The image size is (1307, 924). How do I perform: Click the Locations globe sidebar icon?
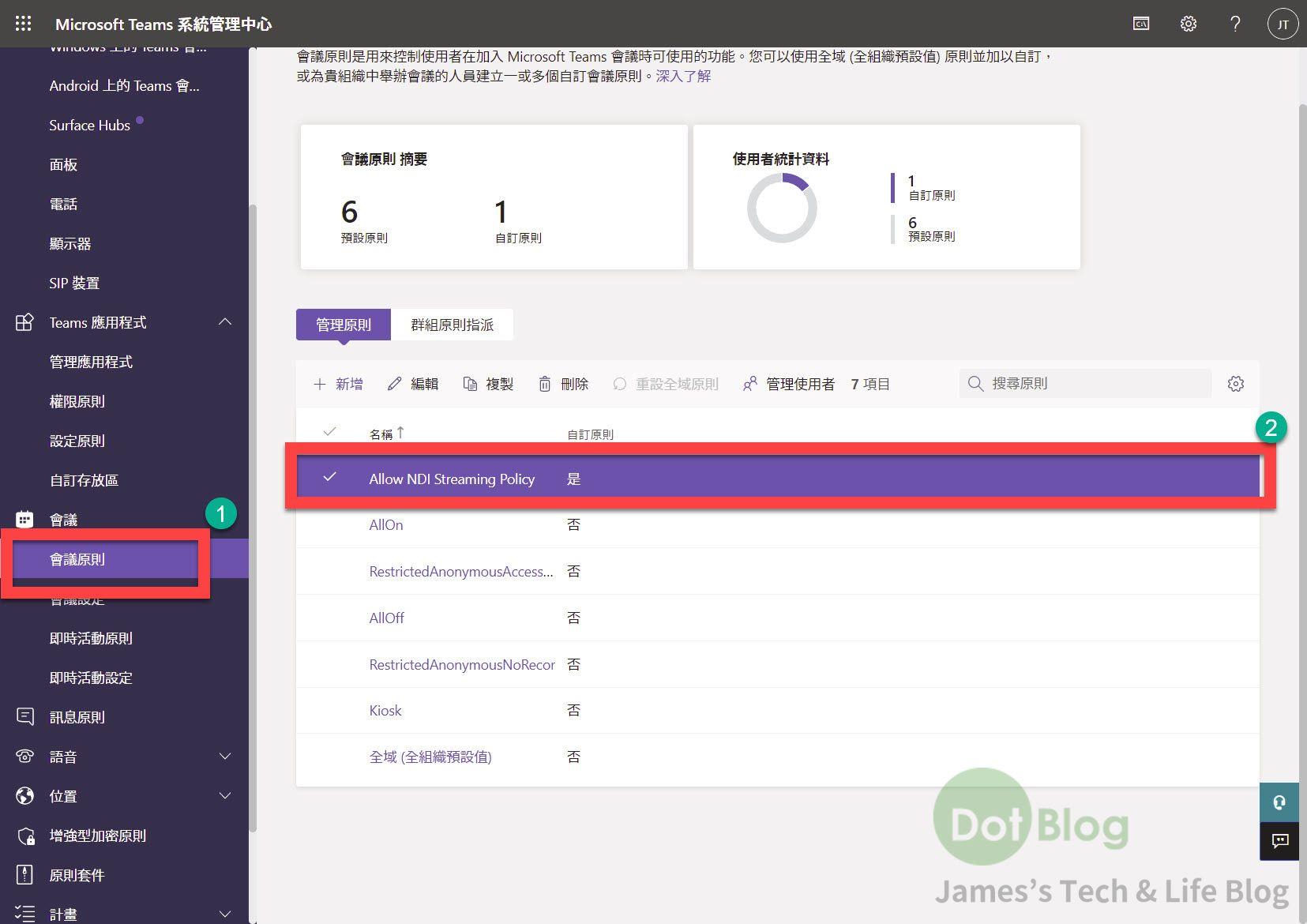point(24,796)
